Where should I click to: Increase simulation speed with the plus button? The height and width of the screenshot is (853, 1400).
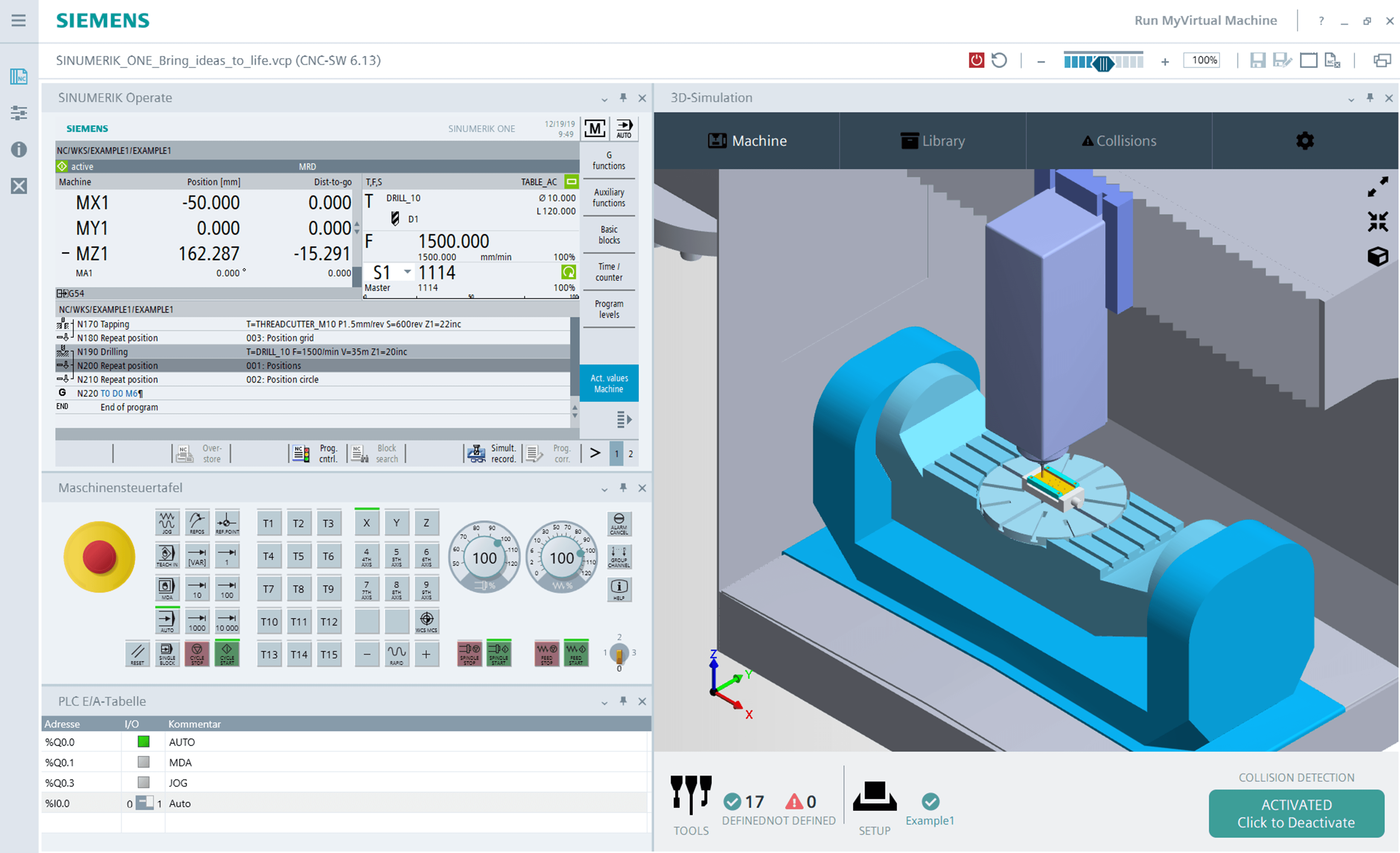pos(1165,61)
